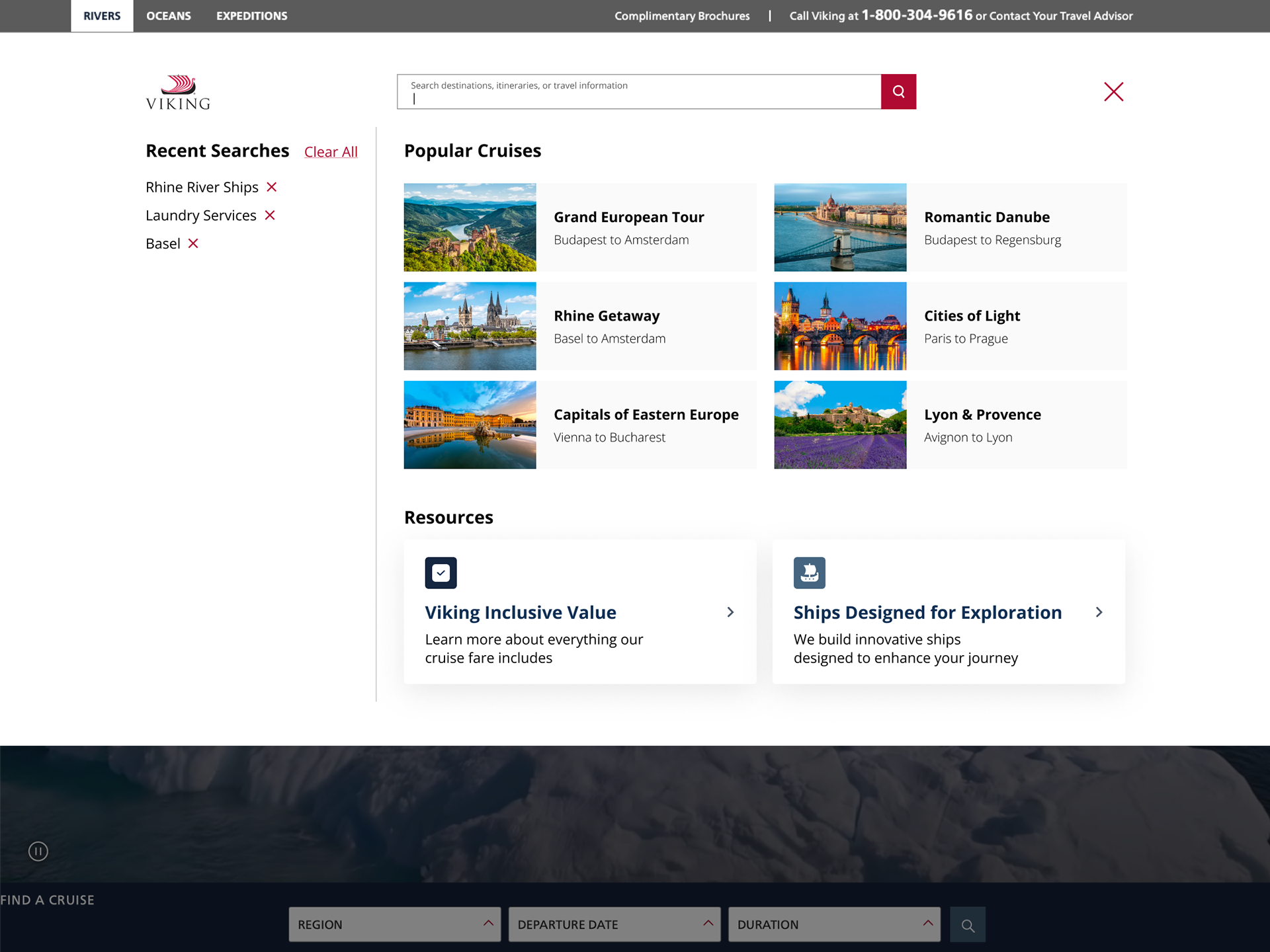Click Grand European Tour title
The width and height of the screenshot is (1270, 952).
point(629,217)
